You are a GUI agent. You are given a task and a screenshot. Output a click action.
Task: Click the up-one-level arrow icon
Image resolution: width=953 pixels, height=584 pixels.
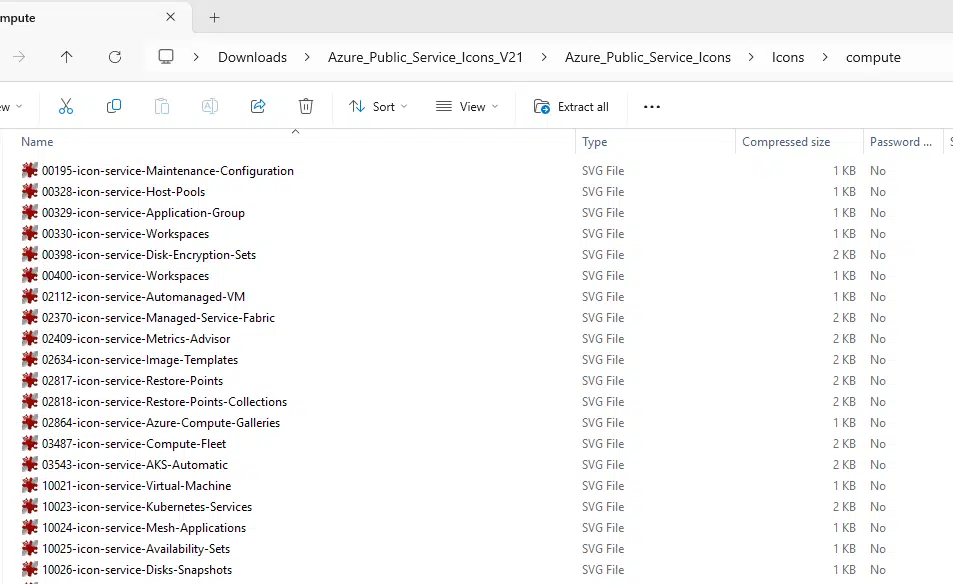pos(66,57)
